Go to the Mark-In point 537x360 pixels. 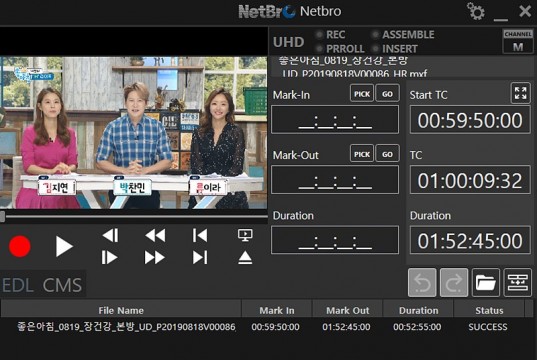387,94
